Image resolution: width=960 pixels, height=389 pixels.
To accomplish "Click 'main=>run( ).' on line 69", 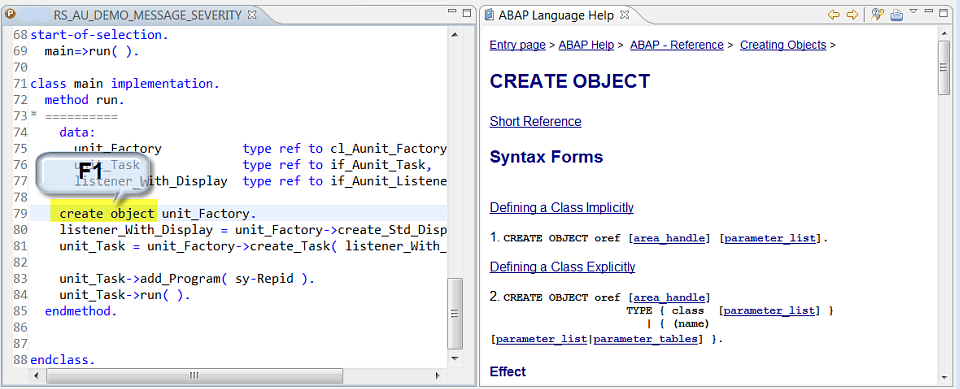I will (x=92, y=51).
